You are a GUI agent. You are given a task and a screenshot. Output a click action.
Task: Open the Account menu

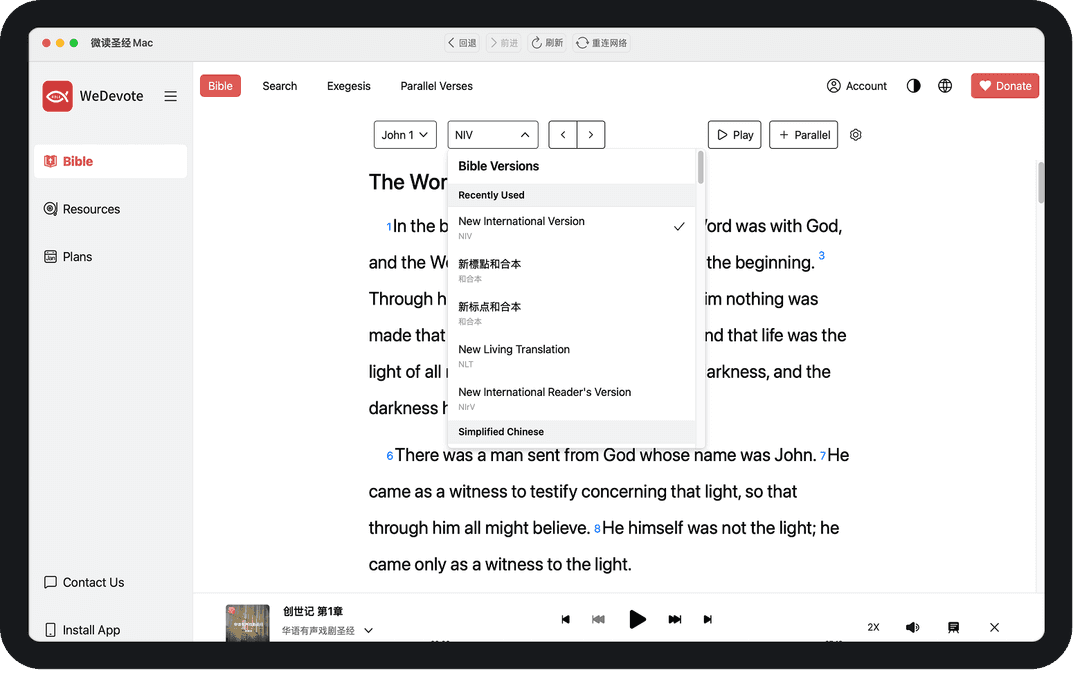coord(856,86)
